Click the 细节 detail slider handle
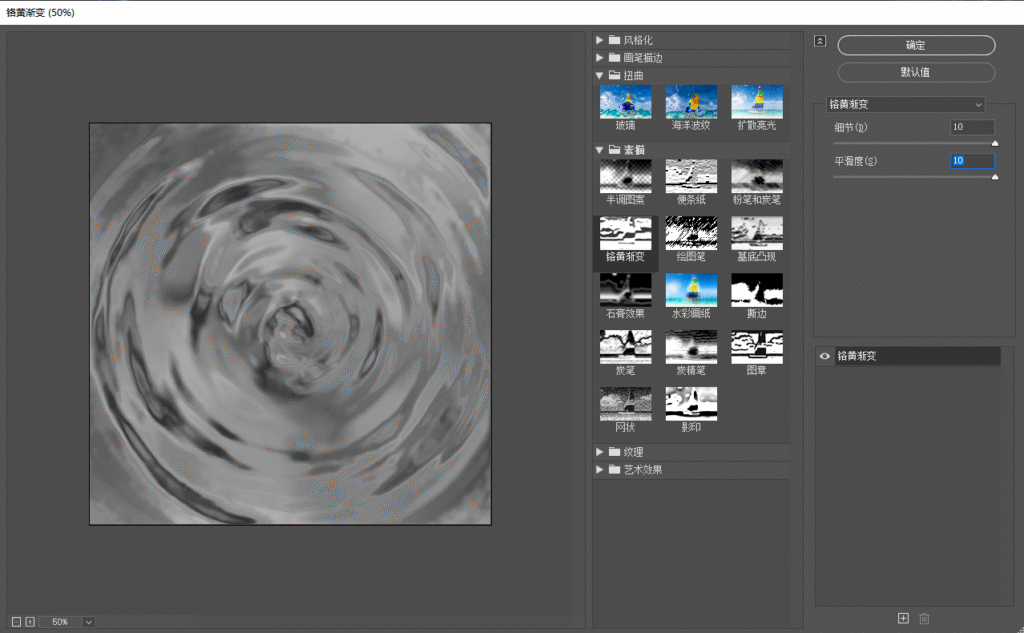 994,144
